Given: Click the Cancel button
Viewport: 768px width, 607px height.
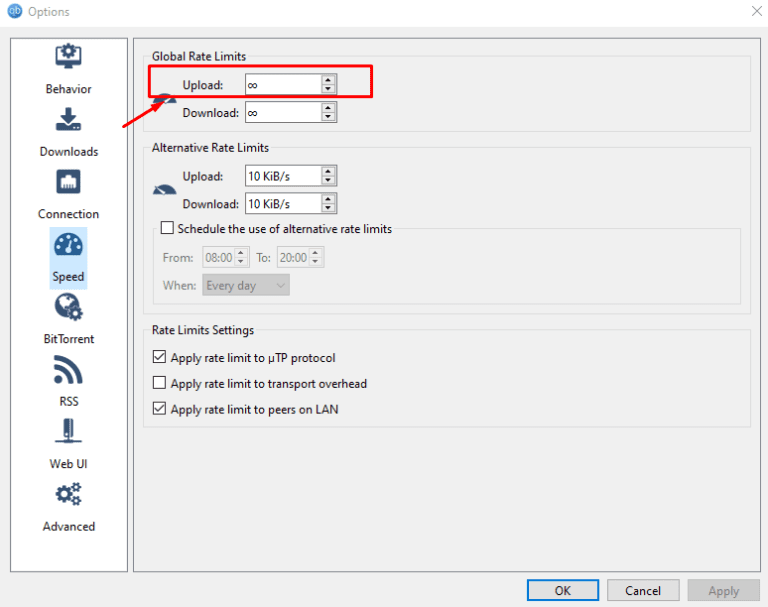Looking at the screenshot, I should (643, 590).
